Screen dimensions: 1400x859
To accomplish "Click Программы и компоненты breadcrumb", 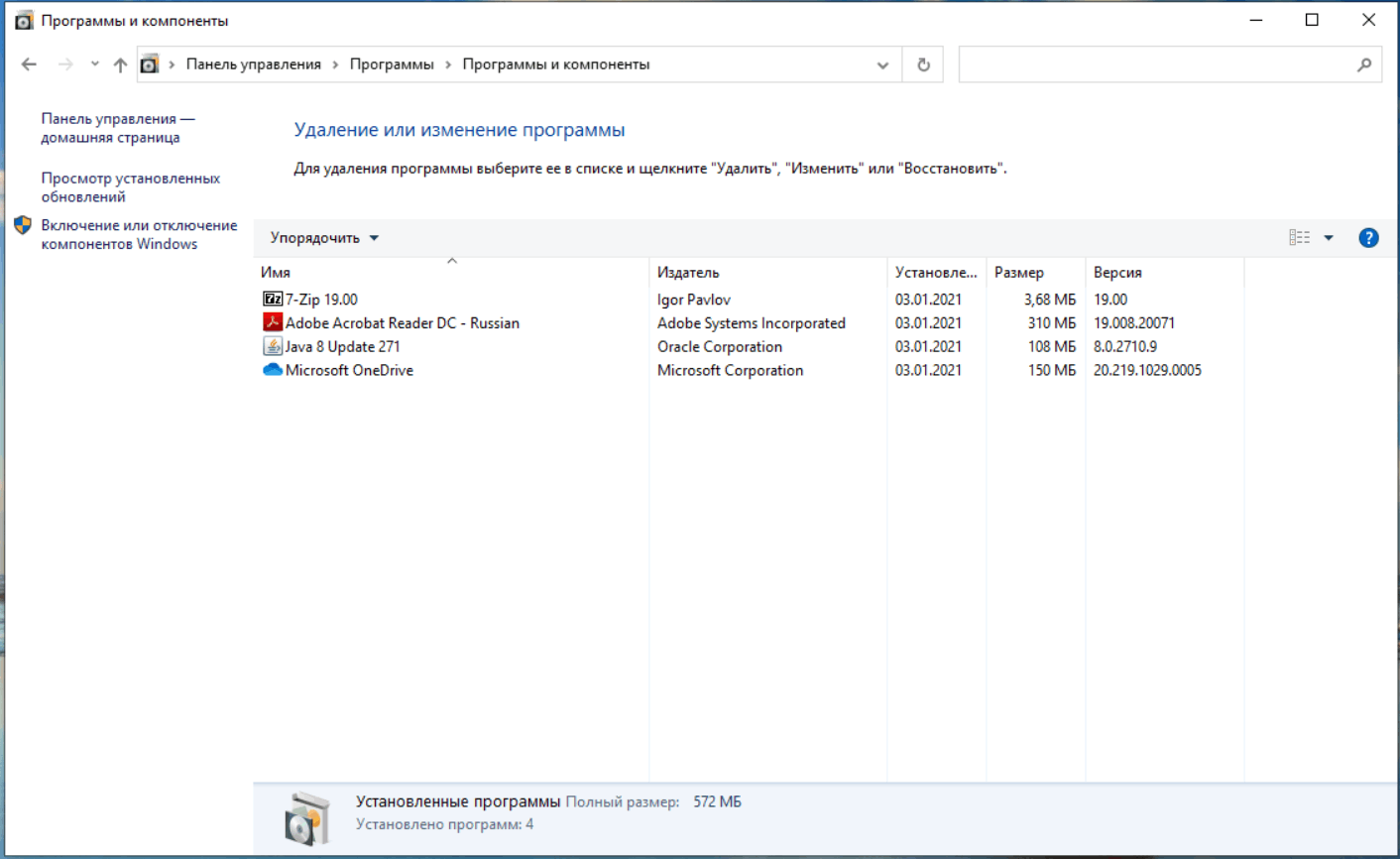I will pyautogui.click(x=556, y=64).
